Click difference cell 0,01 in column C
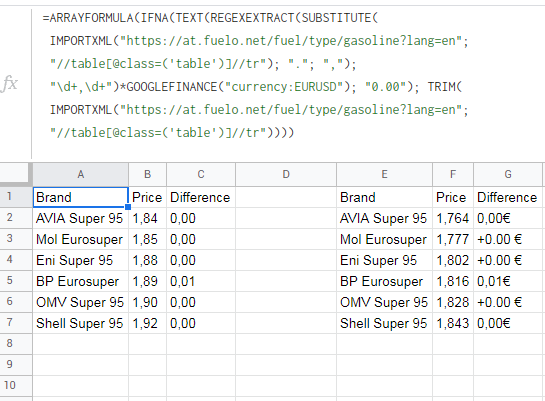Image resolution: width=545 pixels, height=401 pixels. [x=201, y=281]
